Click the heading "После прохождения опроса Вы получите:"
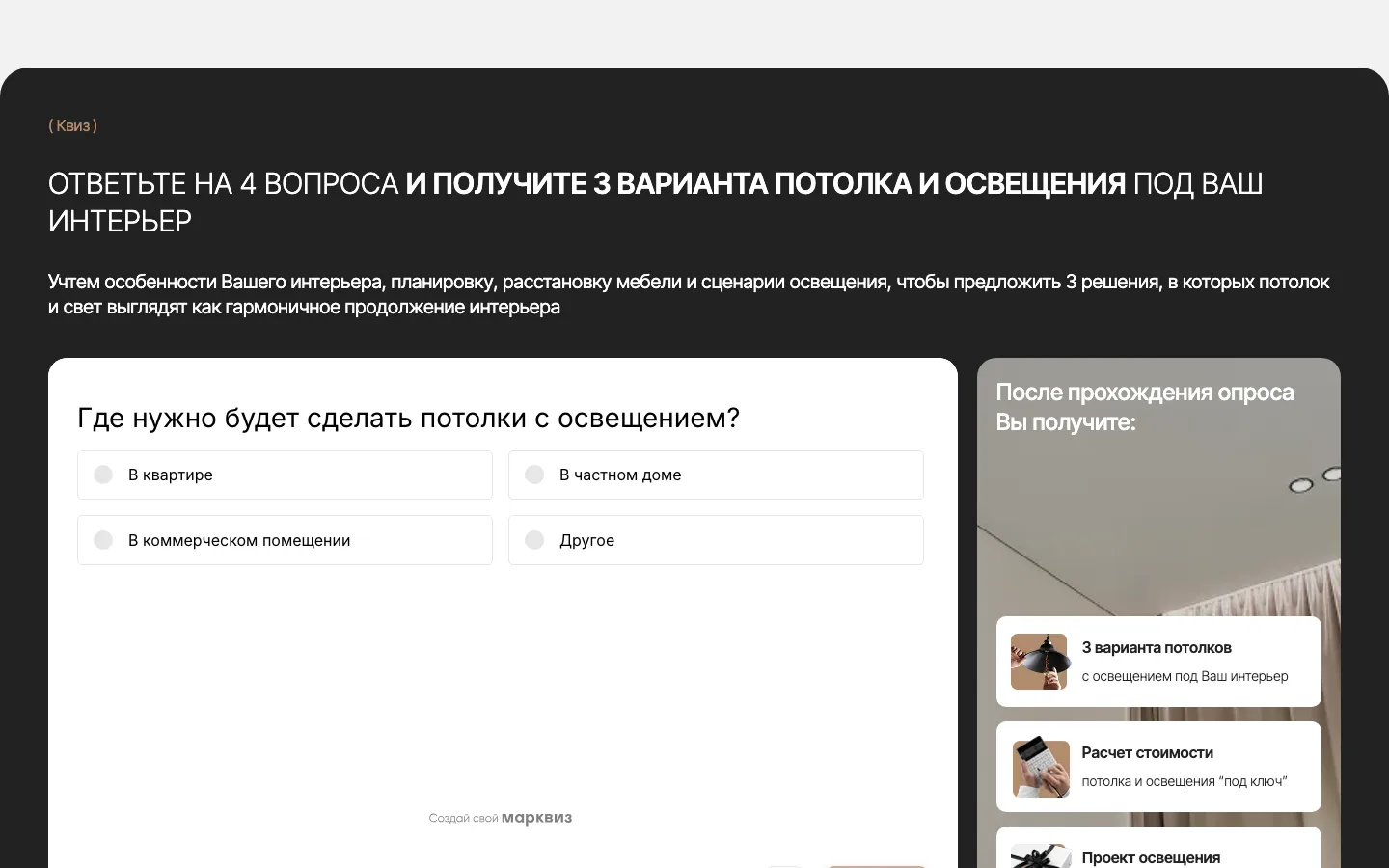 pyautogui.click(x=1145, y=407)
